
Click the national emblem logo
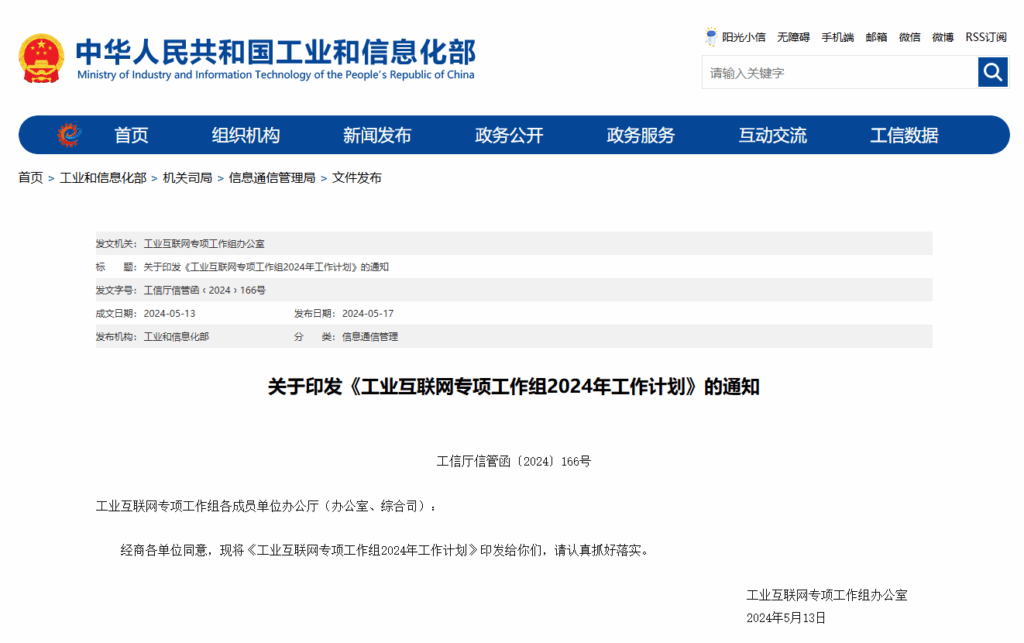tap(41, 58)
